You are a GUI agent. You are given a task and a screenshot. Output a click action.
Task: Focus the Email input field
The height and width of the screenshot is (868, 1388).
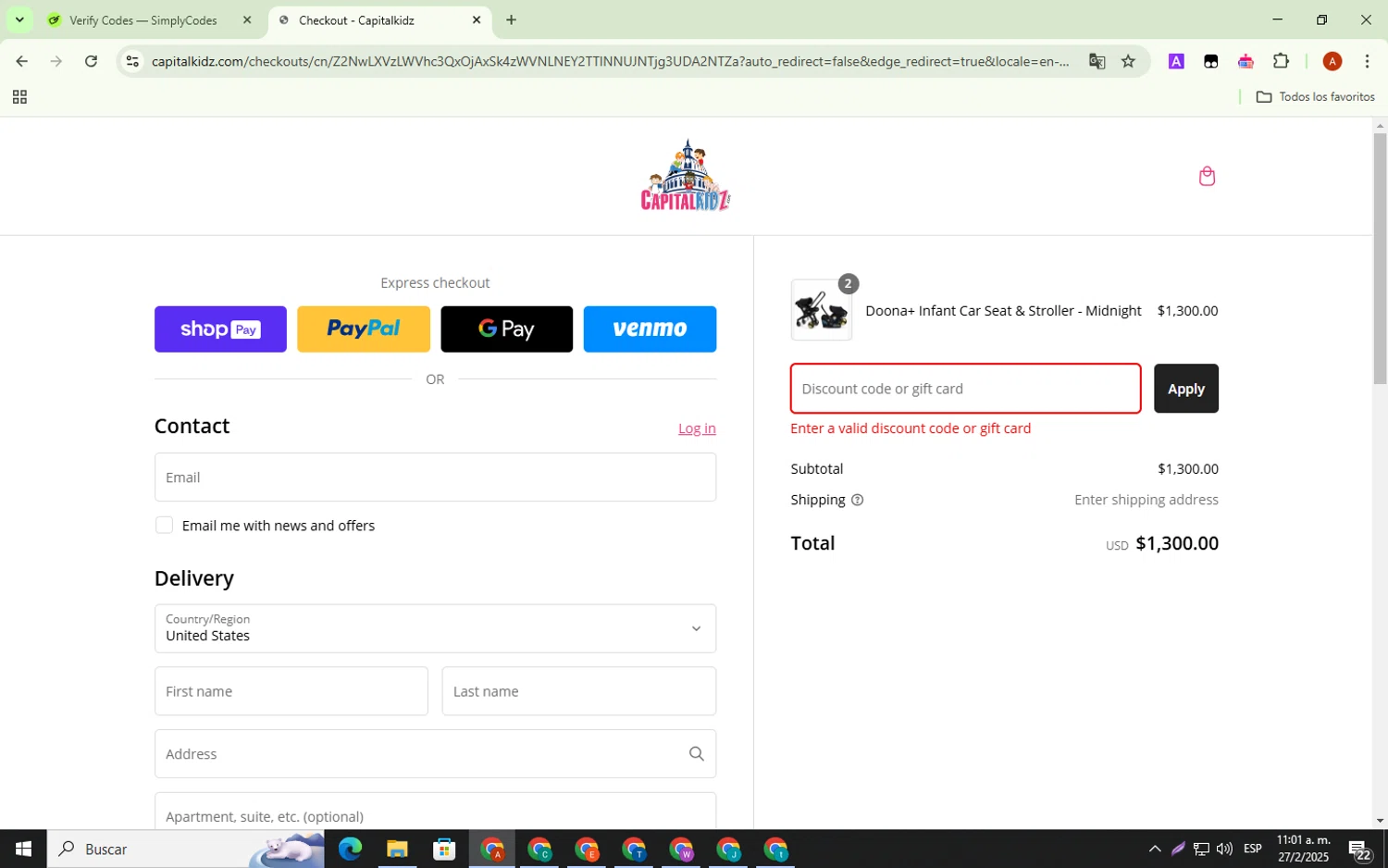[435, 477]
